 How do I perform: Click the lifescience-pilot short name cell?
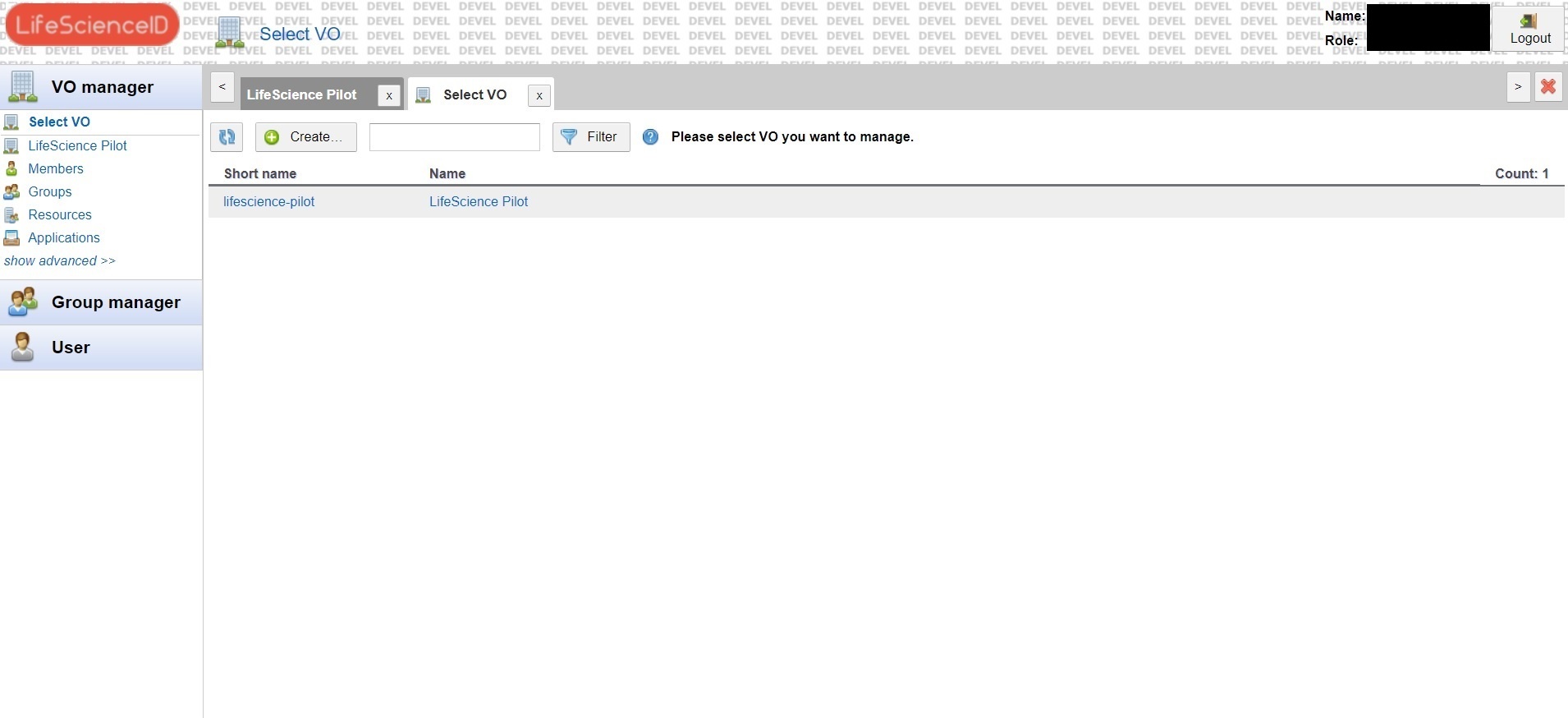click(x=269, y=201)
